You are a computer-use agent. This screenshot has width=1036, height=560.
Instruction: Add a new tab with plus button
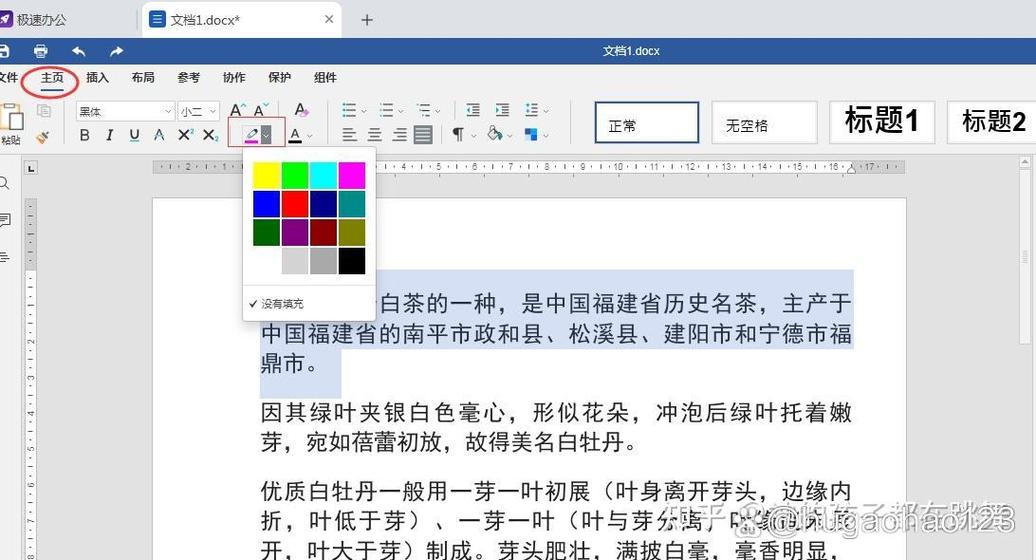pos(367,20)
